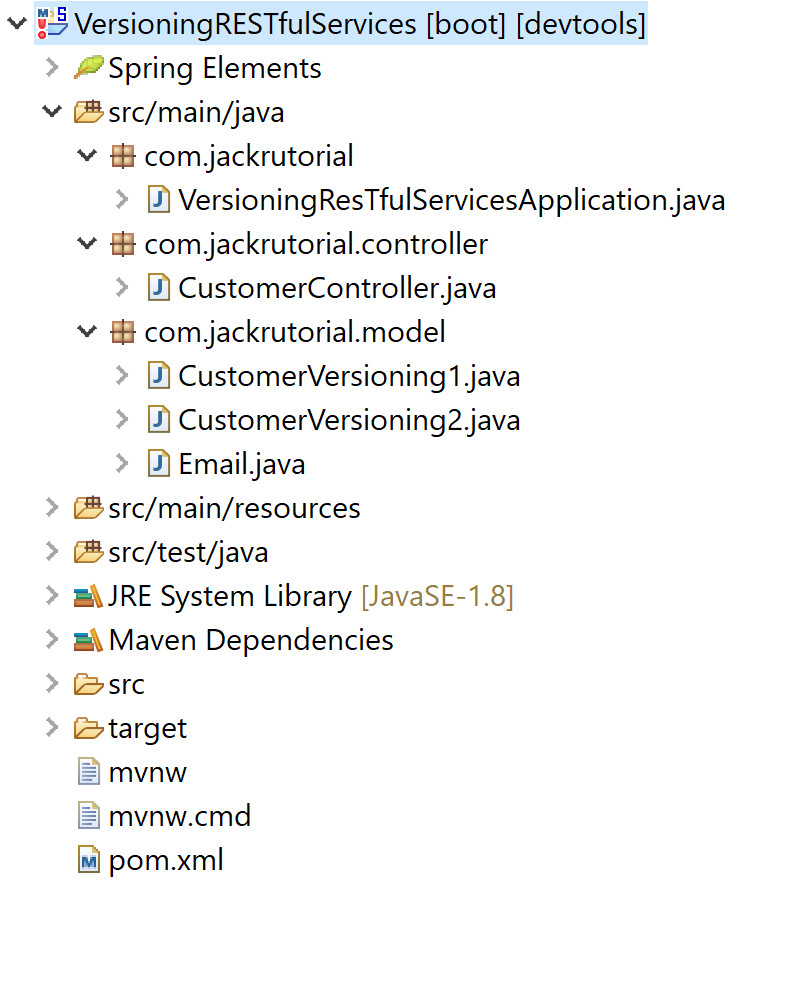
Task: Click the Java file icon on CustomerVersioning1.java
Action: 157,375
